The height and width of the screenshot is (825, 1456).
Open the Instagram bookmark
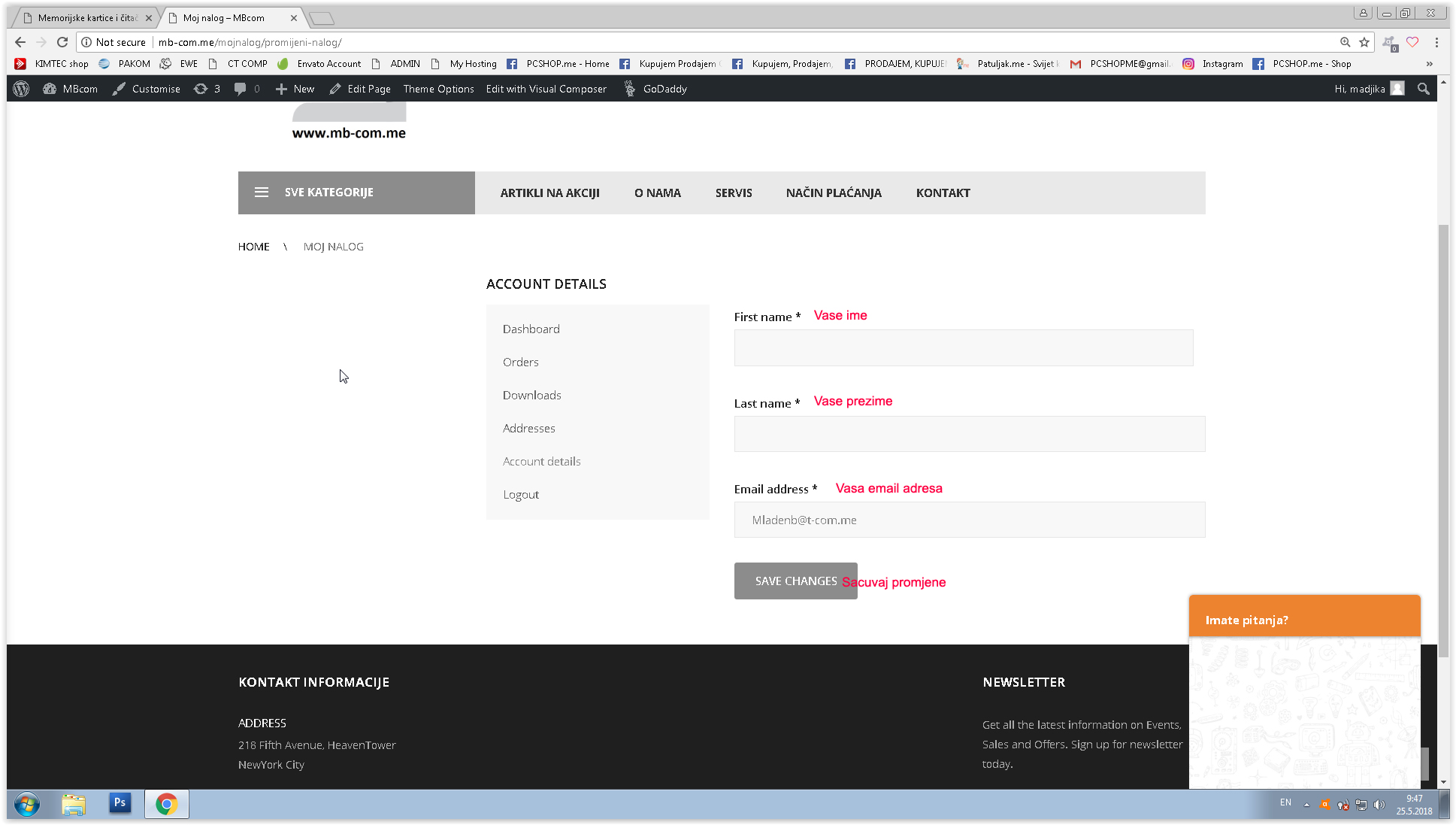1213,64
